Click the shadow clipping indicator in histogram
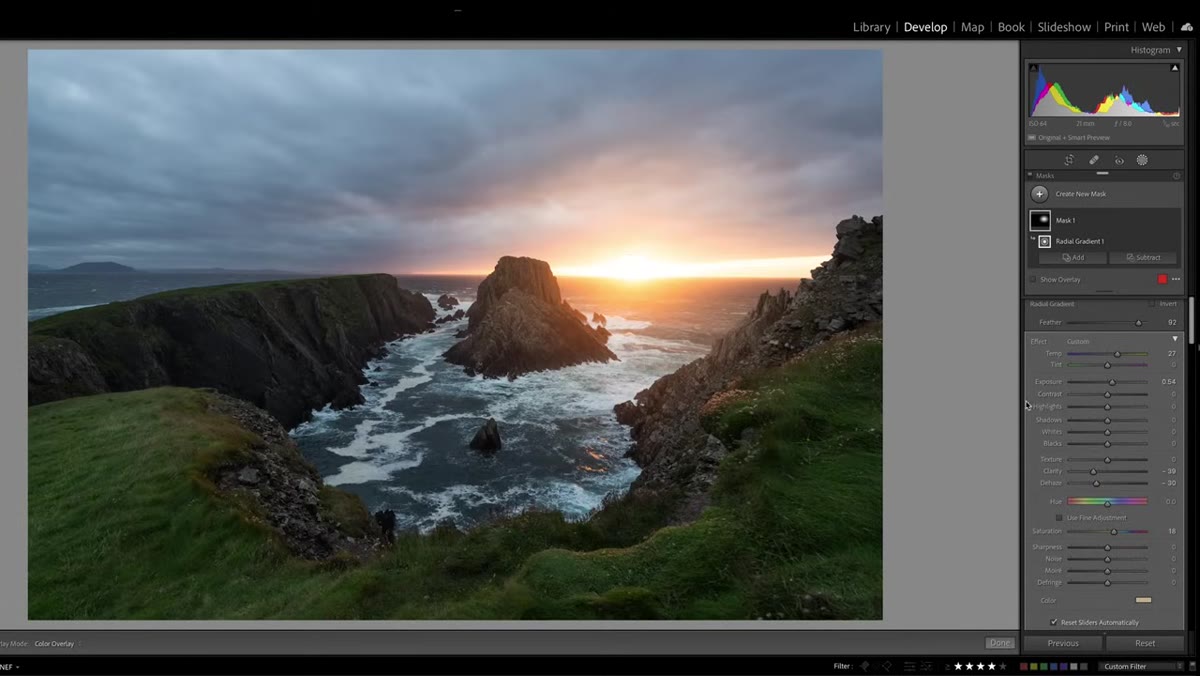This screenshot has height=676, width=1200. coord(1034,68)
